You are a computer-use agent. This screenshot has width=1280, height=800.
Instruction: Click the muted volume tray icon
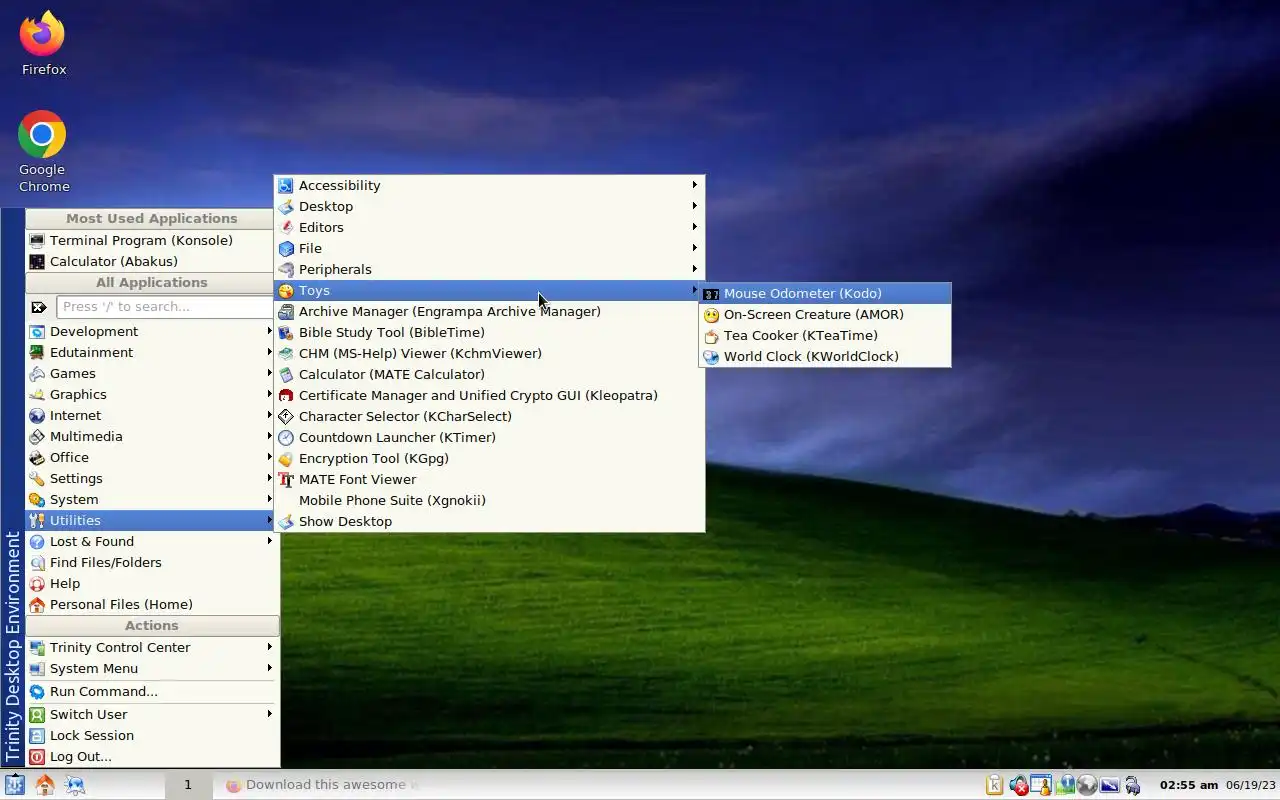pos(1019,785)
